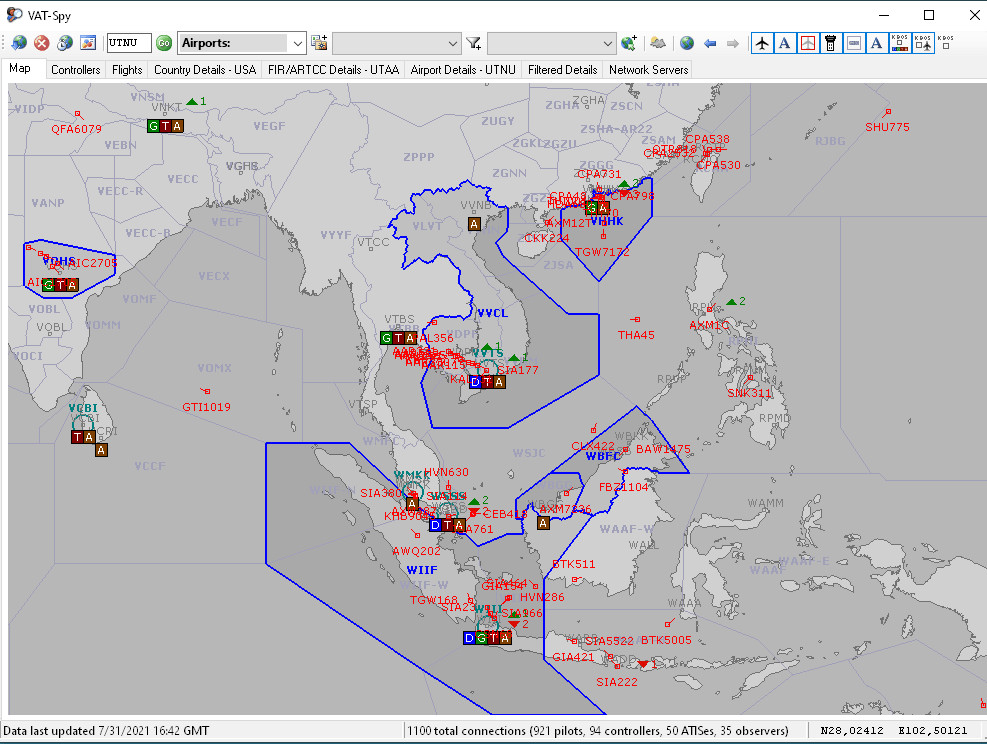Click the refresh data globe icon
Image resolution: width=987 pixels, height=744 pixels.
click(19, 43)
